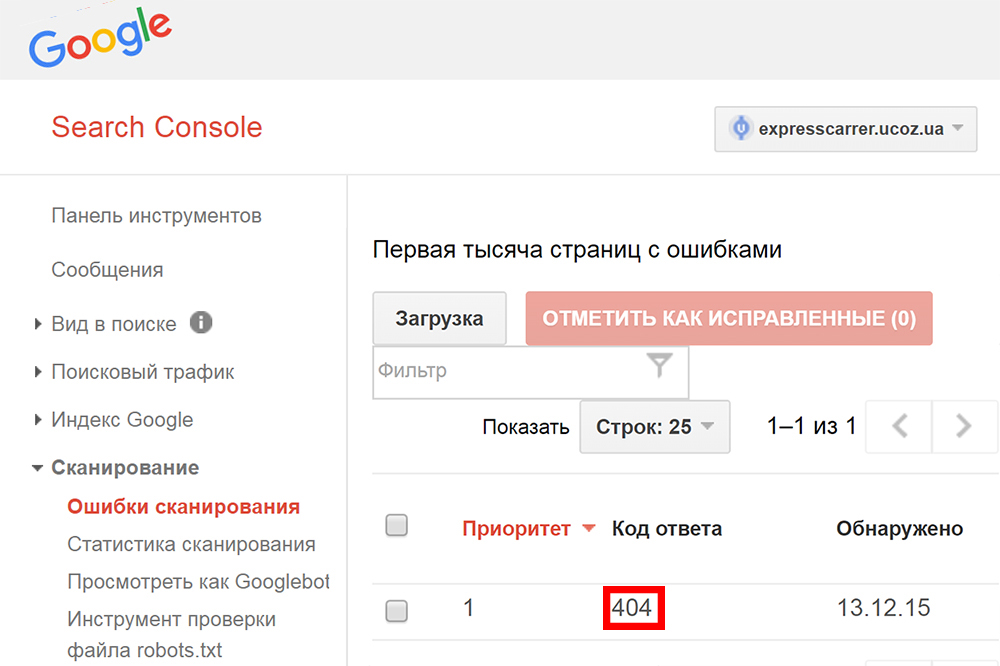Expand the Индекс Google section
The width and height of the screenshot is (1000, 666).
pyautogui.click(x=122, y=420)
